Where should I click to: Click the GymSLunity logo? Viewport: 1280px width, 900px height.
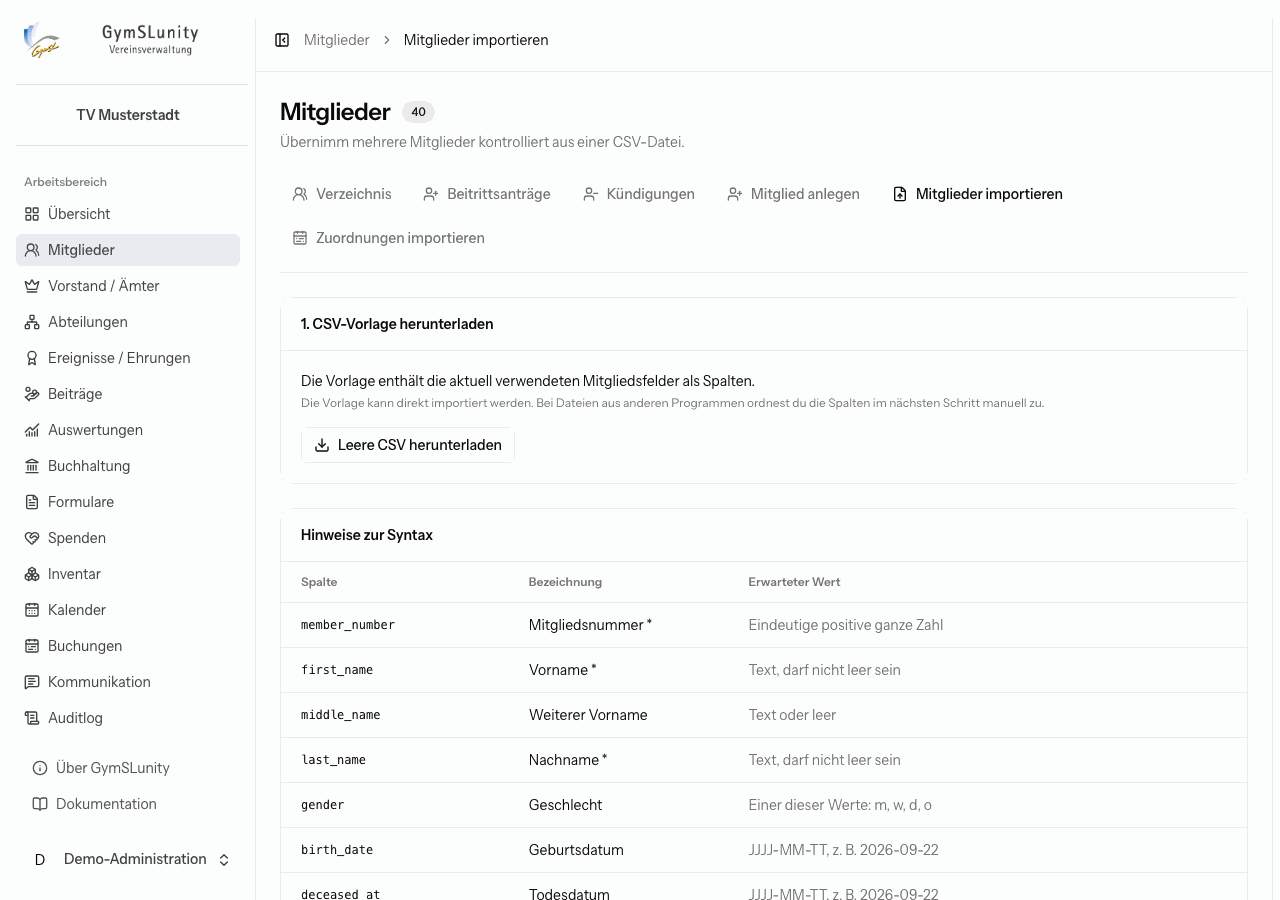click(x=42, y=40)
